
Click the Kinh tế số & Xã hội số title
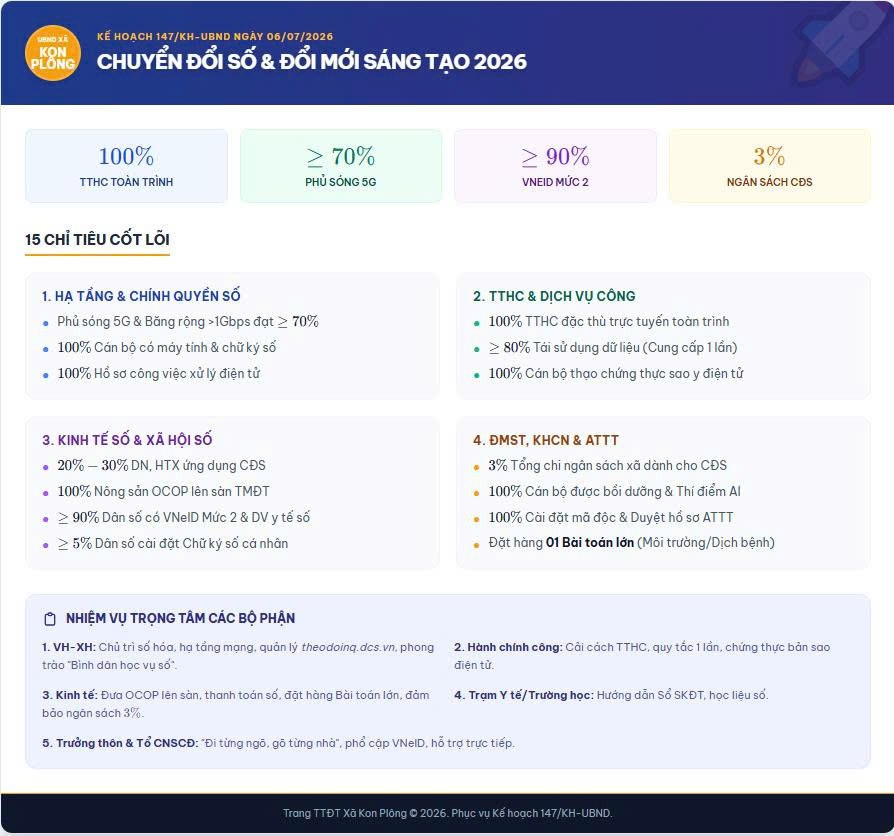coord(127,440)
